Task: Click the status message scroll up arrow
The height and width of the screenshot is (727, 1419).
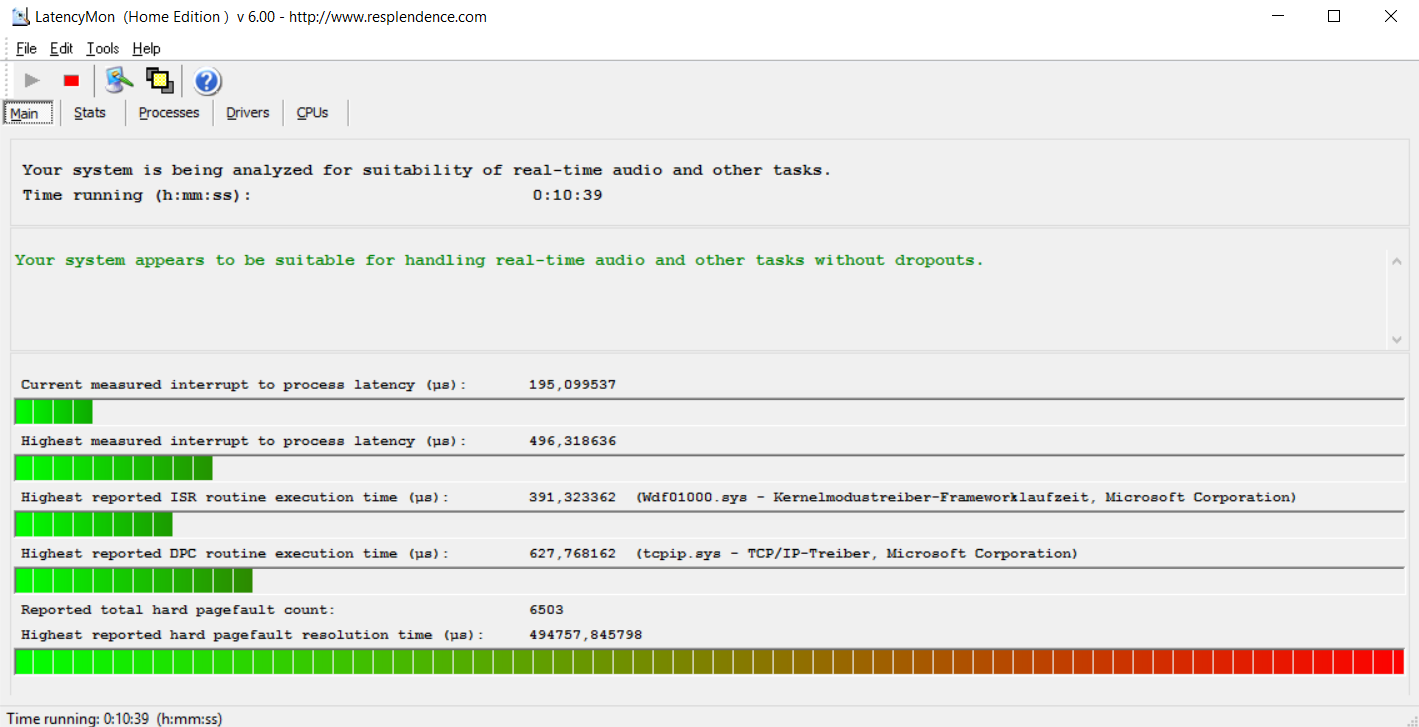Action: [x=1397, y=261]
